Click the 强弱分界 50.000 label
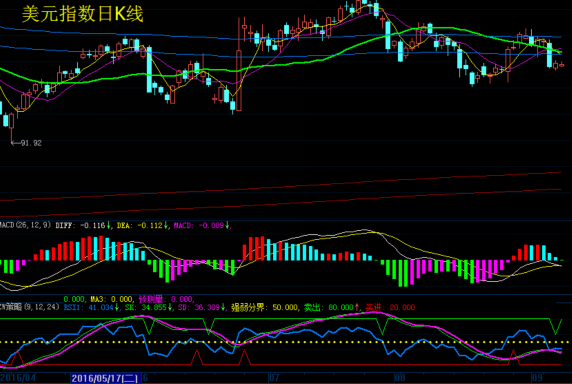This screenshot has height=384, width=572. click(264, 307)
